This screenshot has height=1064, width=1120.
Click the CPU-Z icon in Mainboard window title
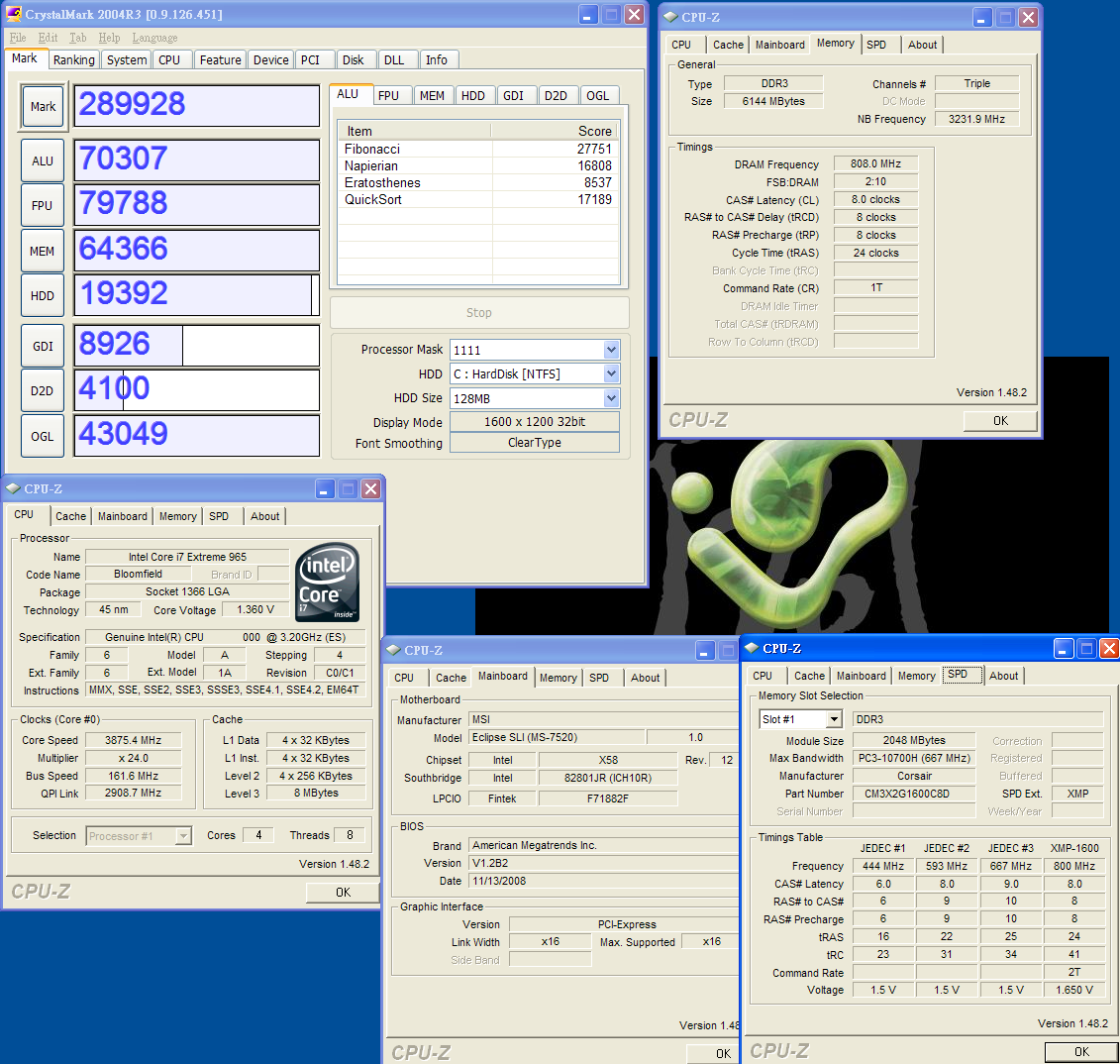(x=392, y=650)
